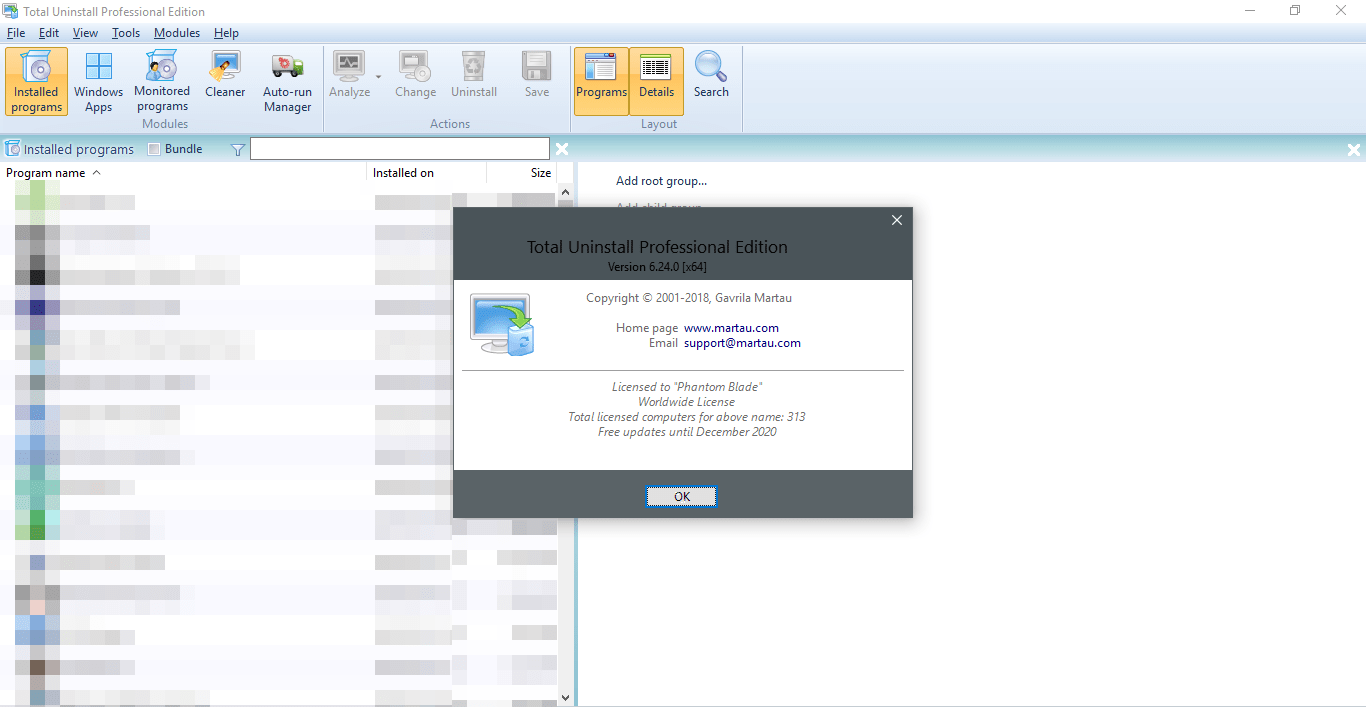Viewport: 1366px width, 707px height.
Task: Open the Edit menu
Action: [x=49, y=33]
